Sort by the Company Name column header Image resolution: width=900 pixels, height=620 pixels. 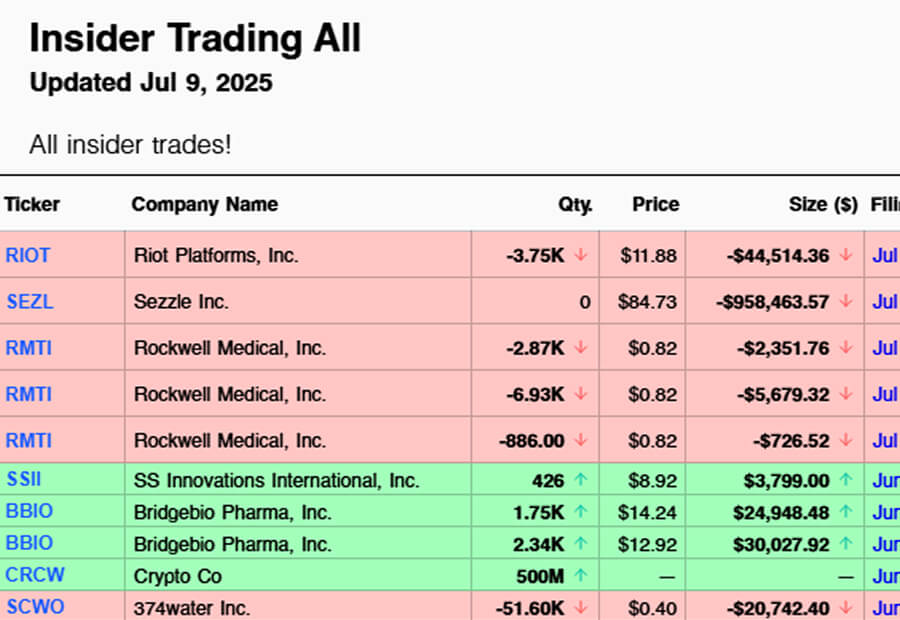pos(204,204)
